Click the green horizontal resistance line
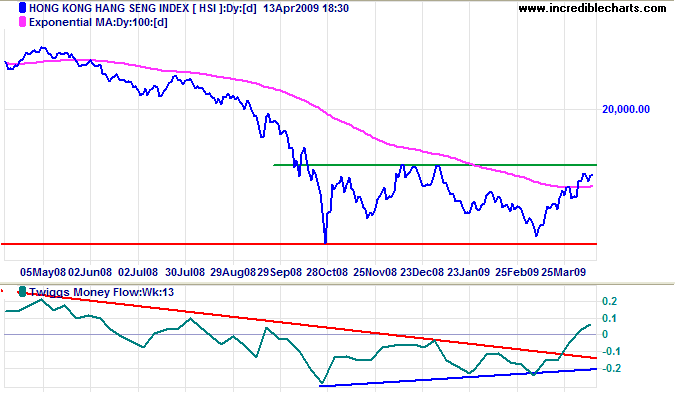Screen dimensions: 675x395 435,165
